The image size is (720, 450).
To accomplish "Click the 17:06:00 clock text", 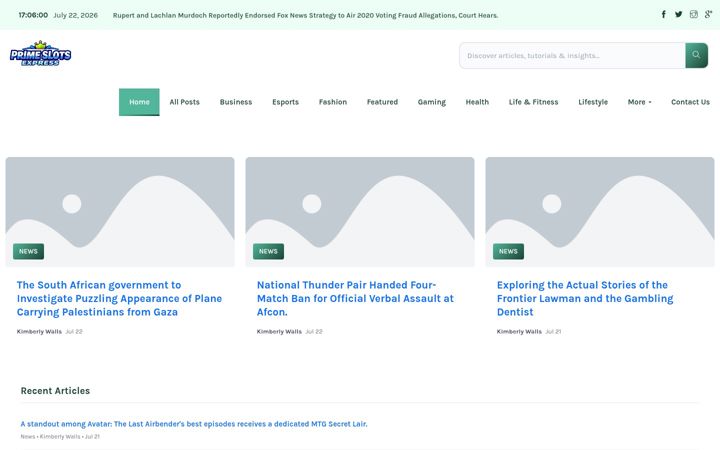I will point(33,15).
